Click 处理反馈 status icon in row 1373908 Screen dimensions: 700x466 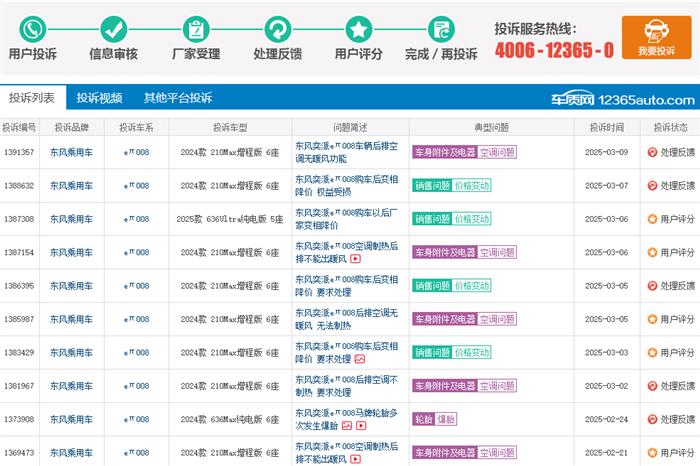point(652,419)
